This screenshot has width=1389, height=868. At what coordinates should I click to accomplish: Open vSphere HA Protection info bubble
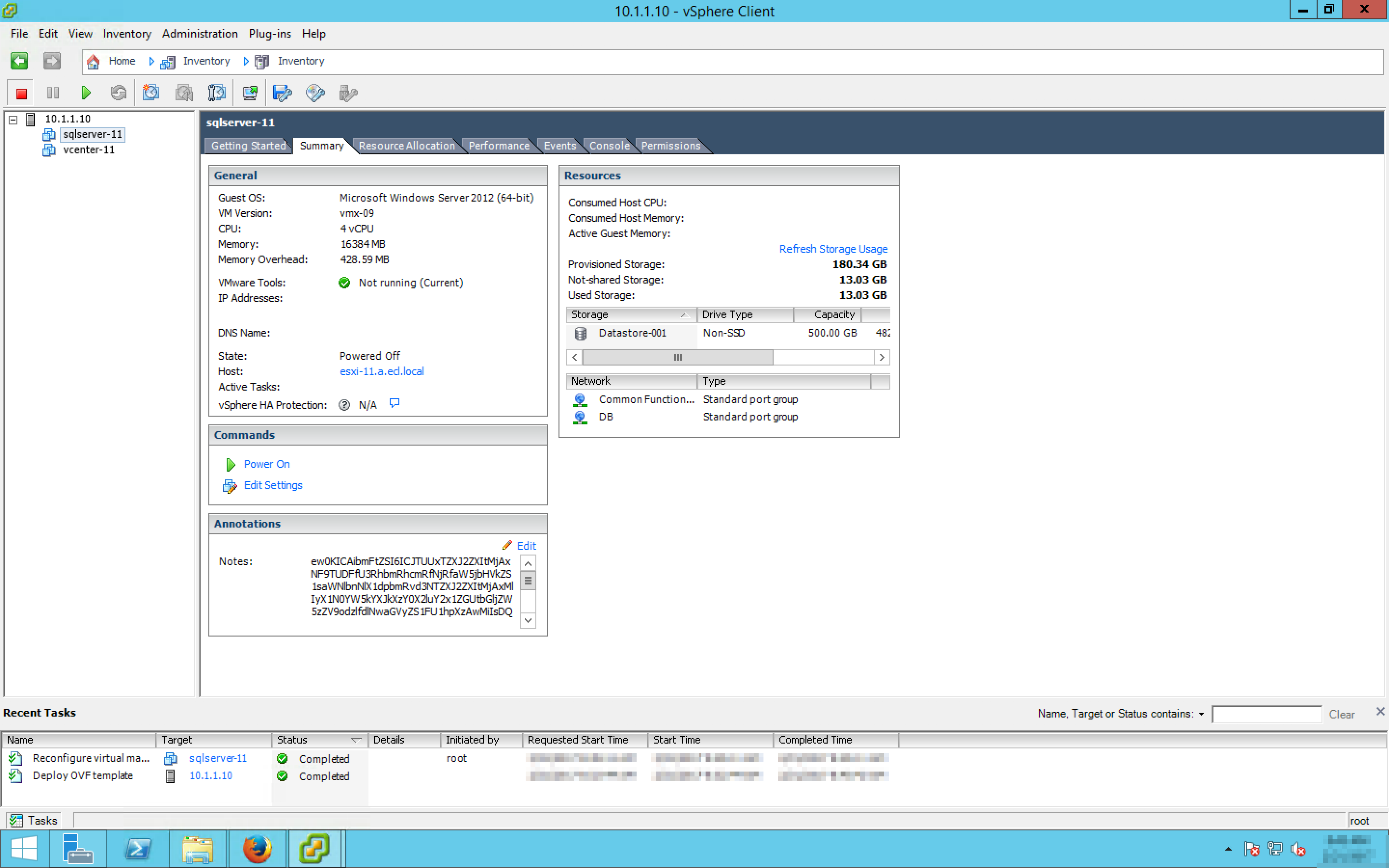(x=395, y=404)
